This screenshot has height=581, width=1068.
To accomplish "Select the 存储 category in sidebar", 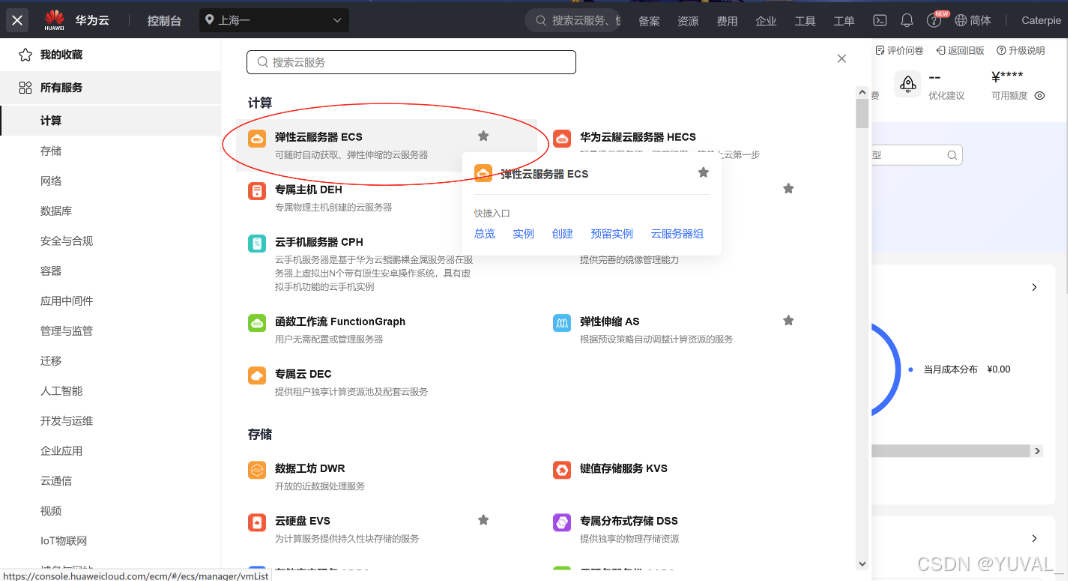I will [51, 151].
